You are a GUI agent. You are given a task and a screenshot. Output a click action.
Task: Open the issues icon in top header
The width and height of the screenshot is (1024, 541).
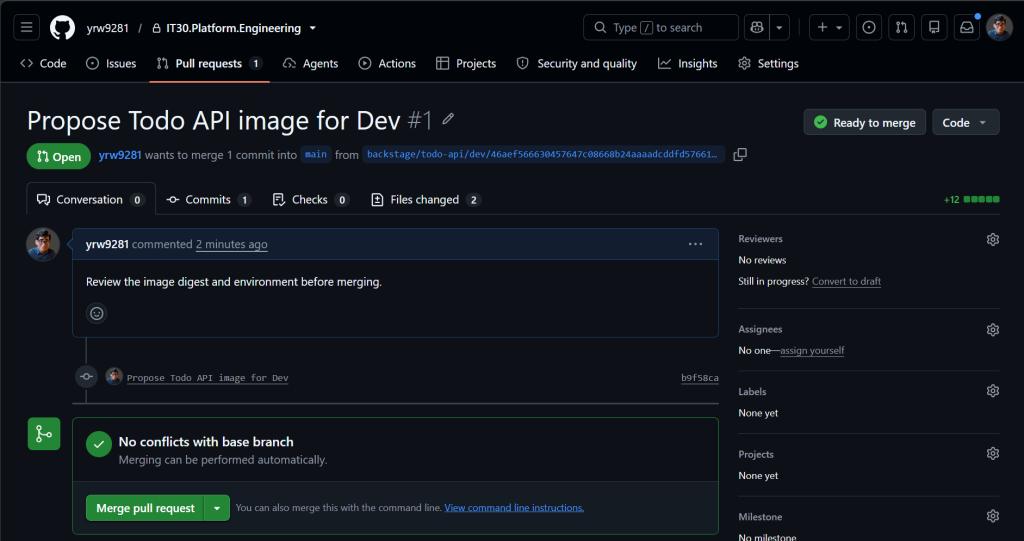(x=869, y=27)
